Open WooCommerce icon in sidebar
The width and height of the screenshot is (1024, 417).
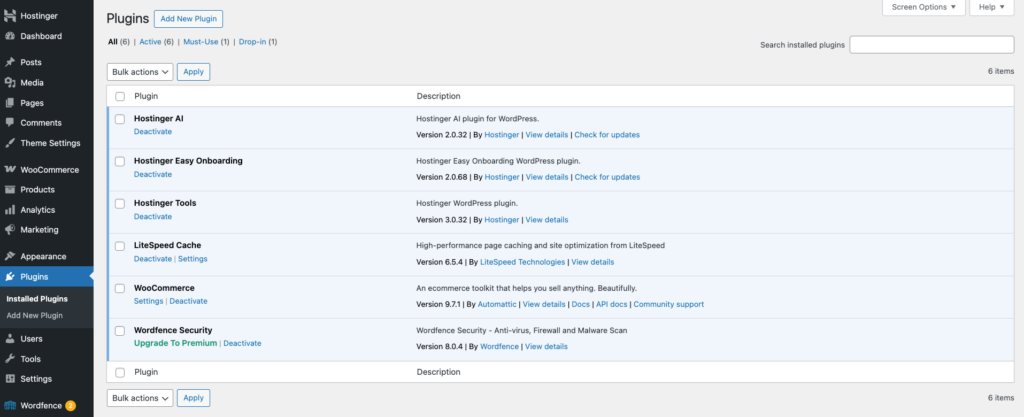click(9, 169)
